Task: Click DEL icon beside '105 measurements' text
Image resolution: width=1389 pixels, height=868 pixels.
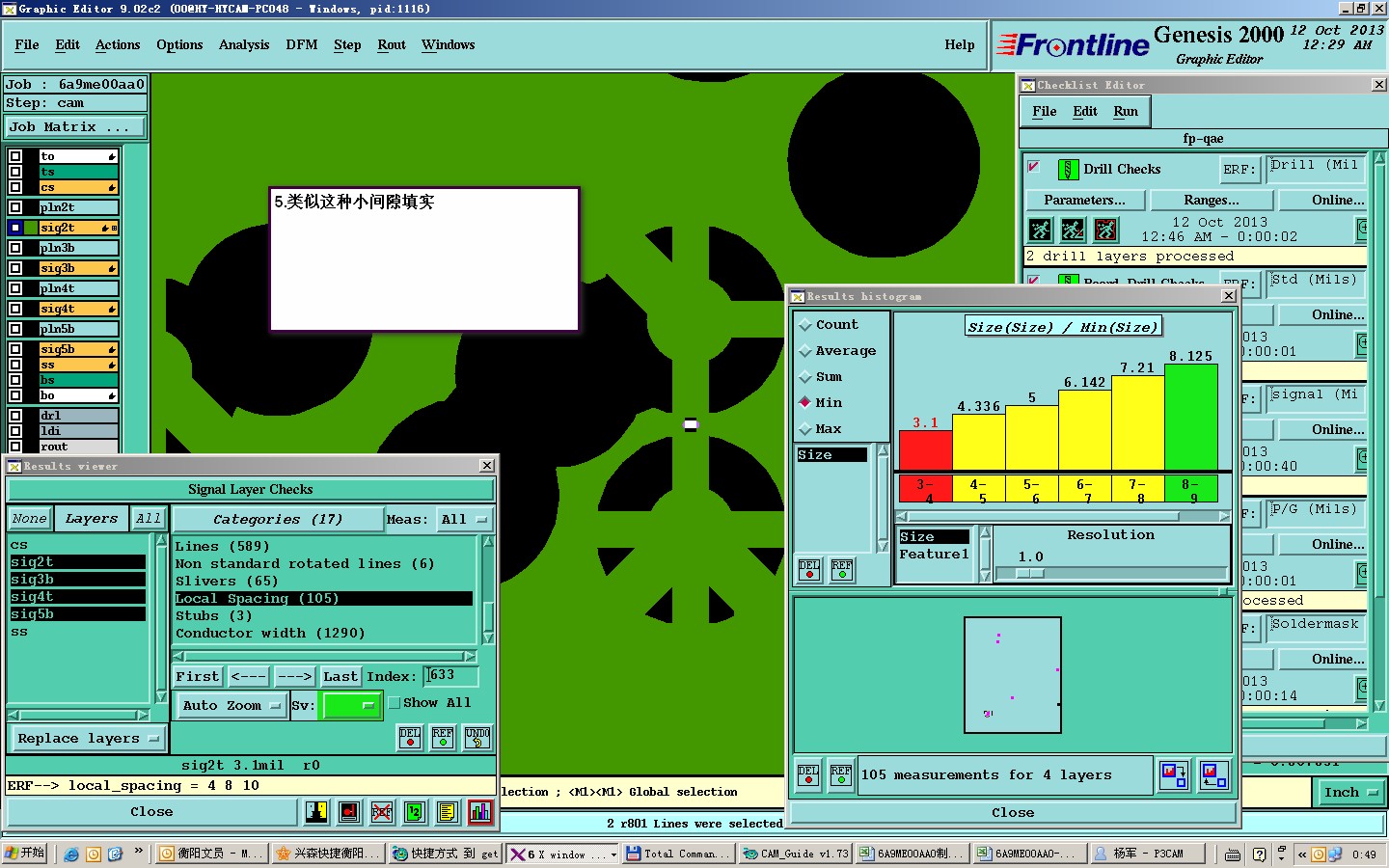Action: click(808, 775)
